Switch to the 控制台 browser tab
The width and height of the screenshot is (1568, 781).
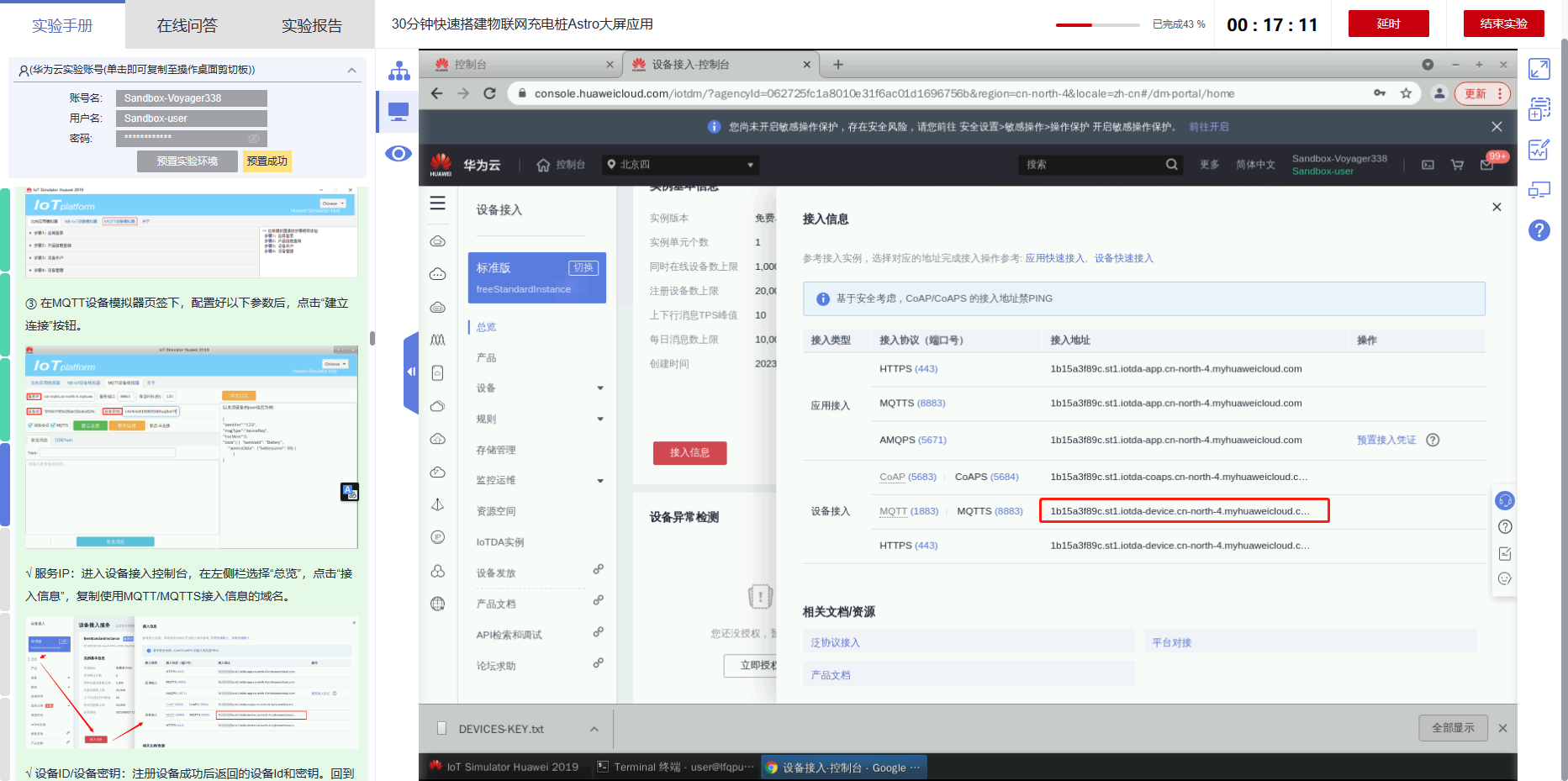click(x=524, y=65)
